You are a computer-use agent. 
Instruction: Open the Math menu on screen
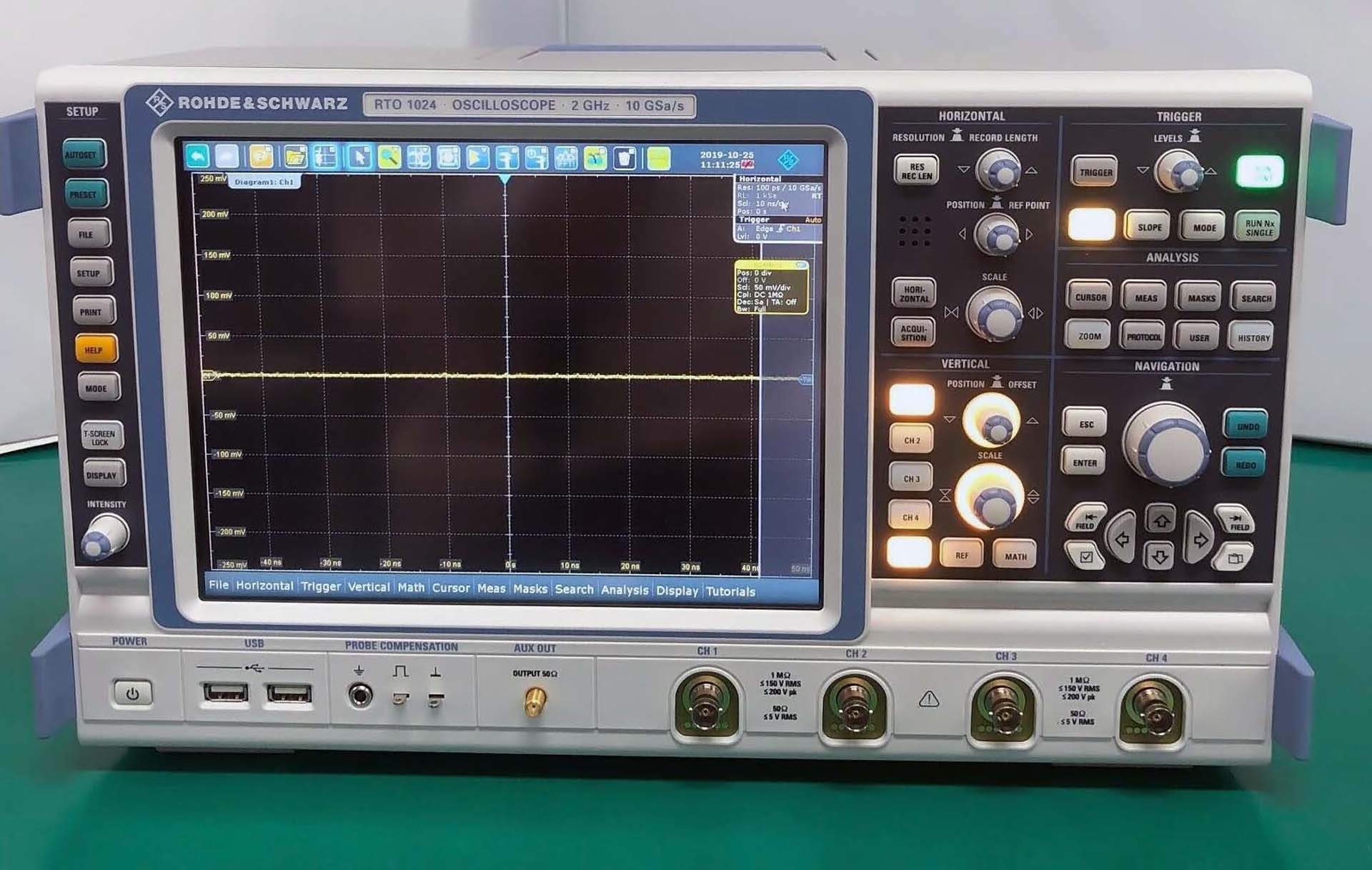pyautogui.click(x=411, y=588)
